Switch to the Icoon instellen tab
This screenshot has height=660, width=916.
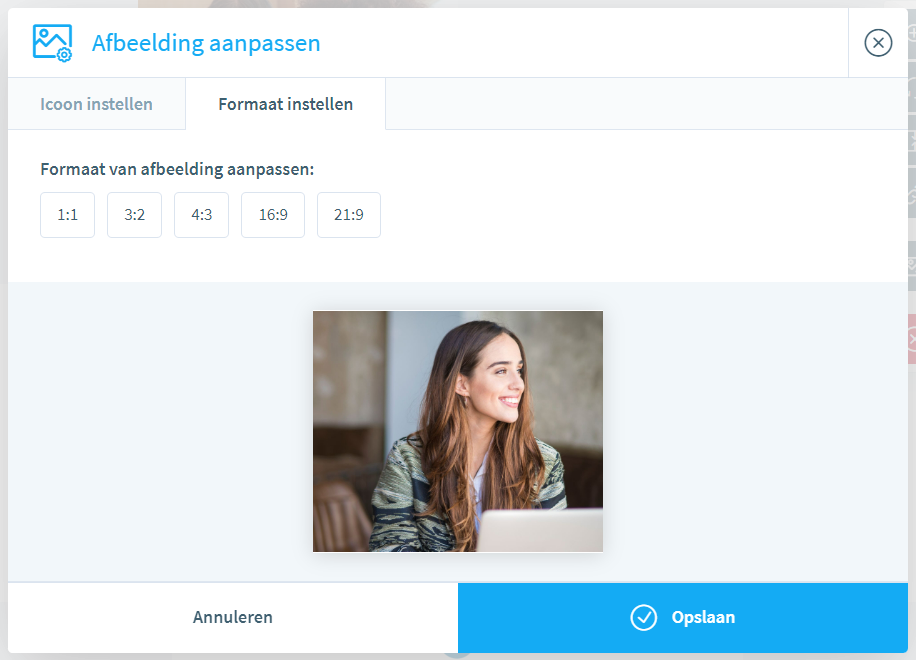96,103
